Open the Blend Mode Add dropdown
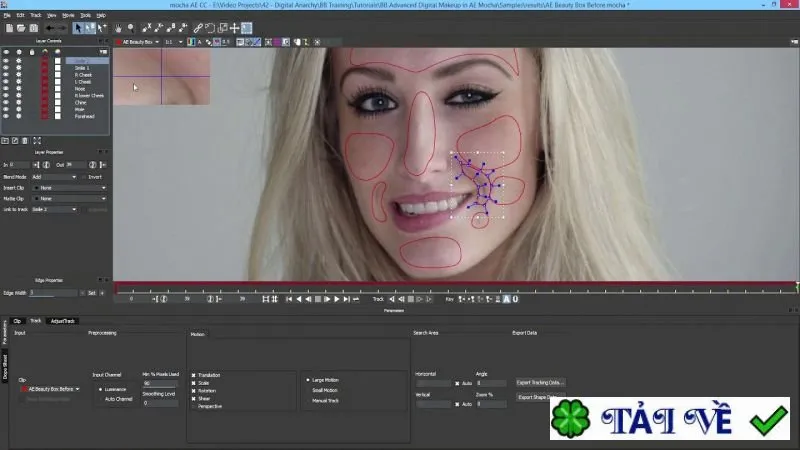 pyautogui.click(x=54, y=177)
